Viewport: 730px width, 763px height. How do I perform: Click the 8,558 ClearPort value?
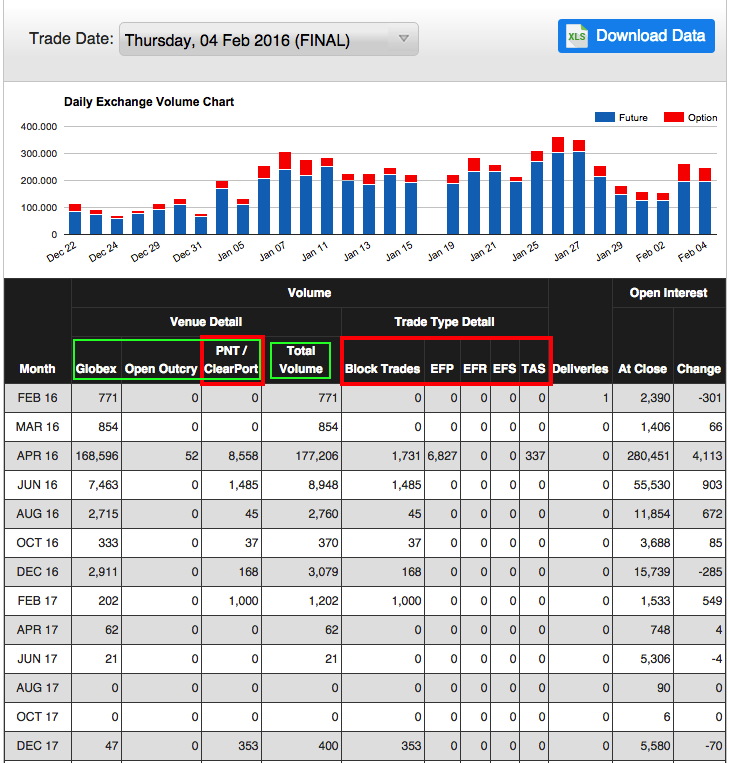coord(243,456)
